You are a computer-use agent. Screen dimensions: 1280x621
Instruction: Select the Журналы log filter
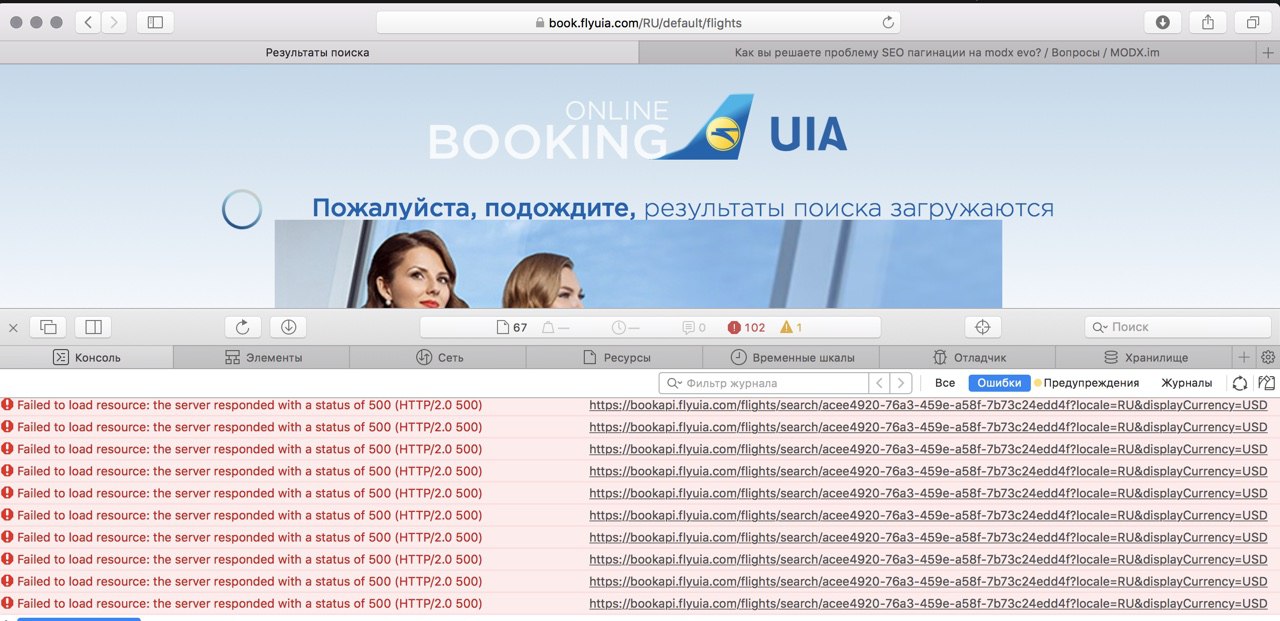[1186, 383]
